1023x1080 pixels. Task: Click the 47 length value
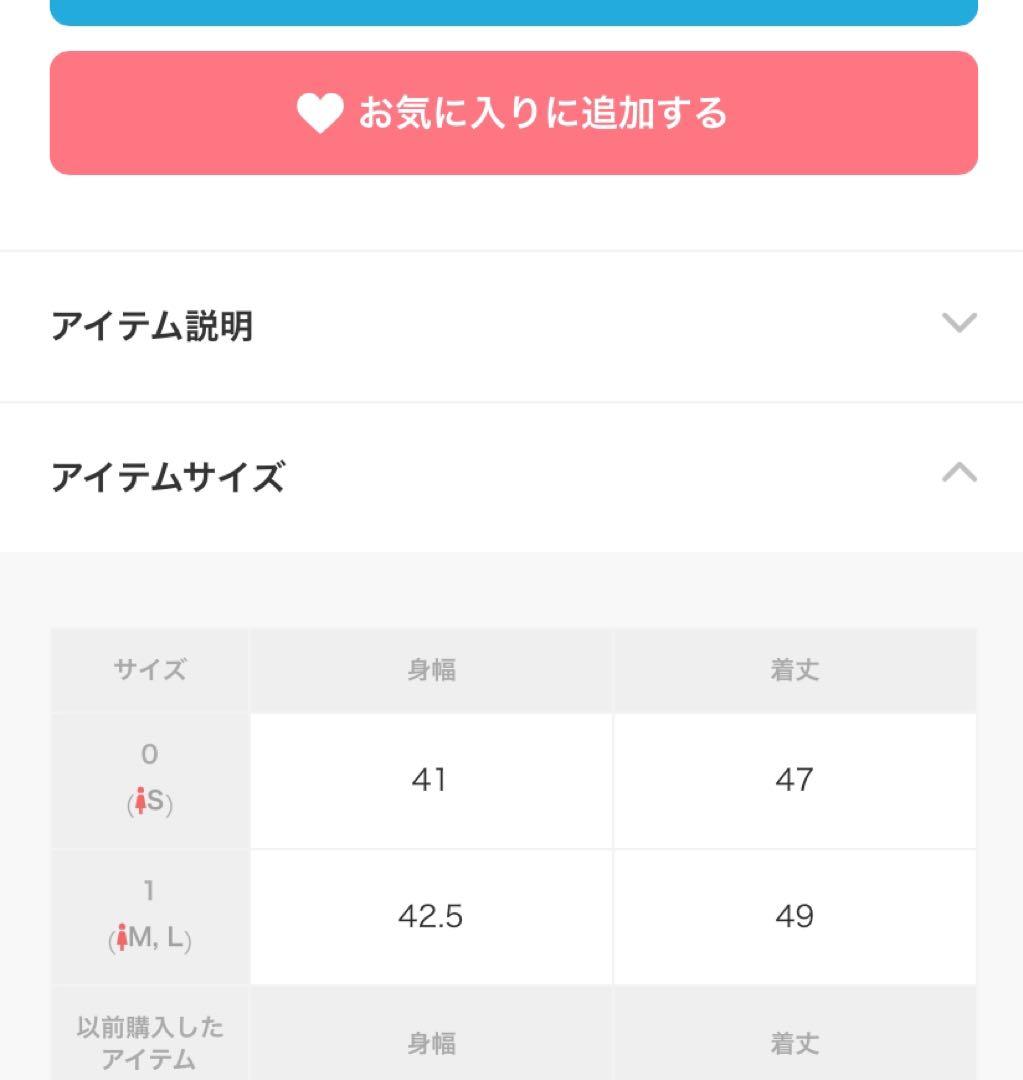[x=794, y=780]
